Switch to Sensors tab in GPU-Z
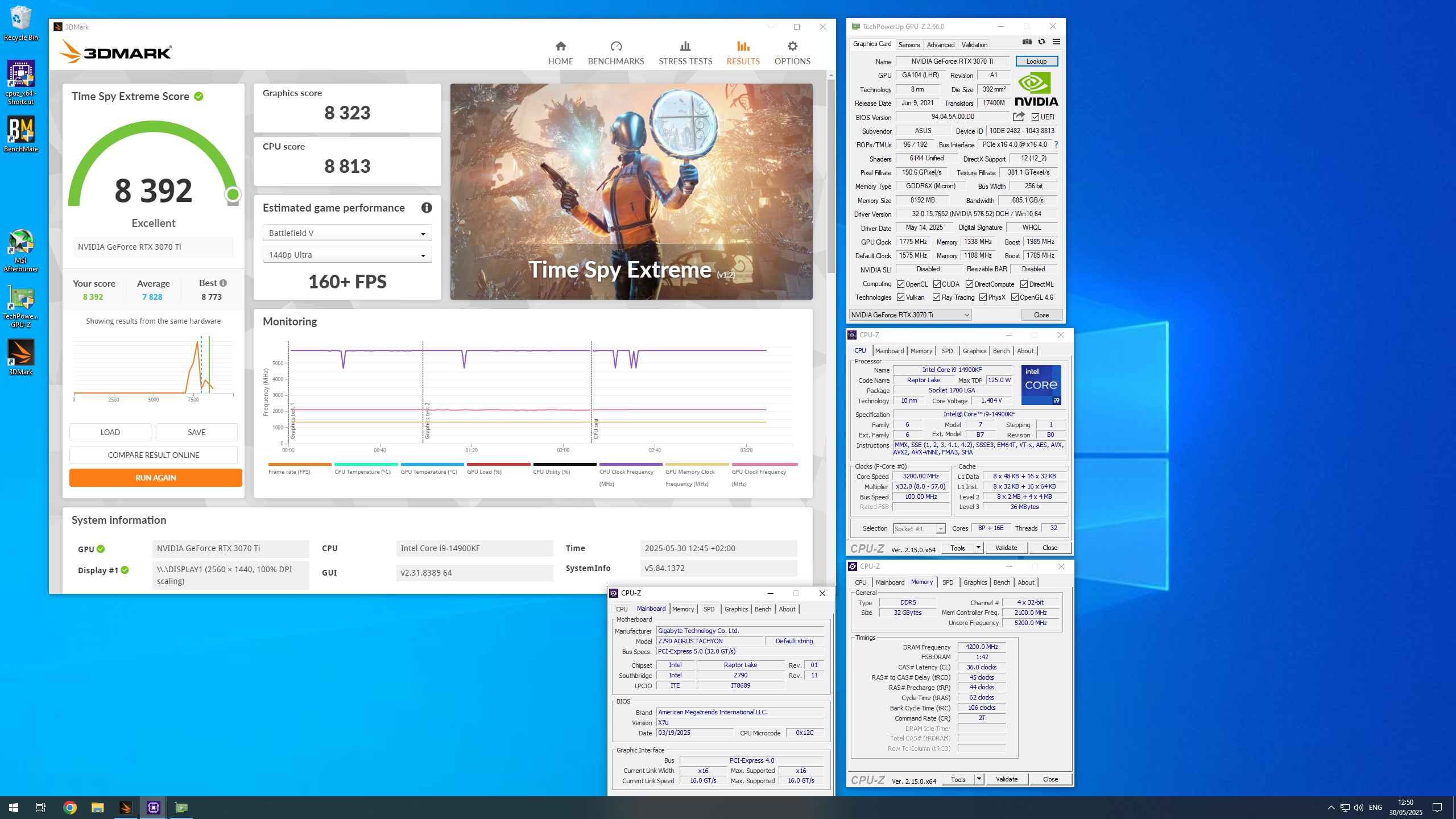Image resolution: width=1456 pixels, height=819 pixels. tap(909, 45)
